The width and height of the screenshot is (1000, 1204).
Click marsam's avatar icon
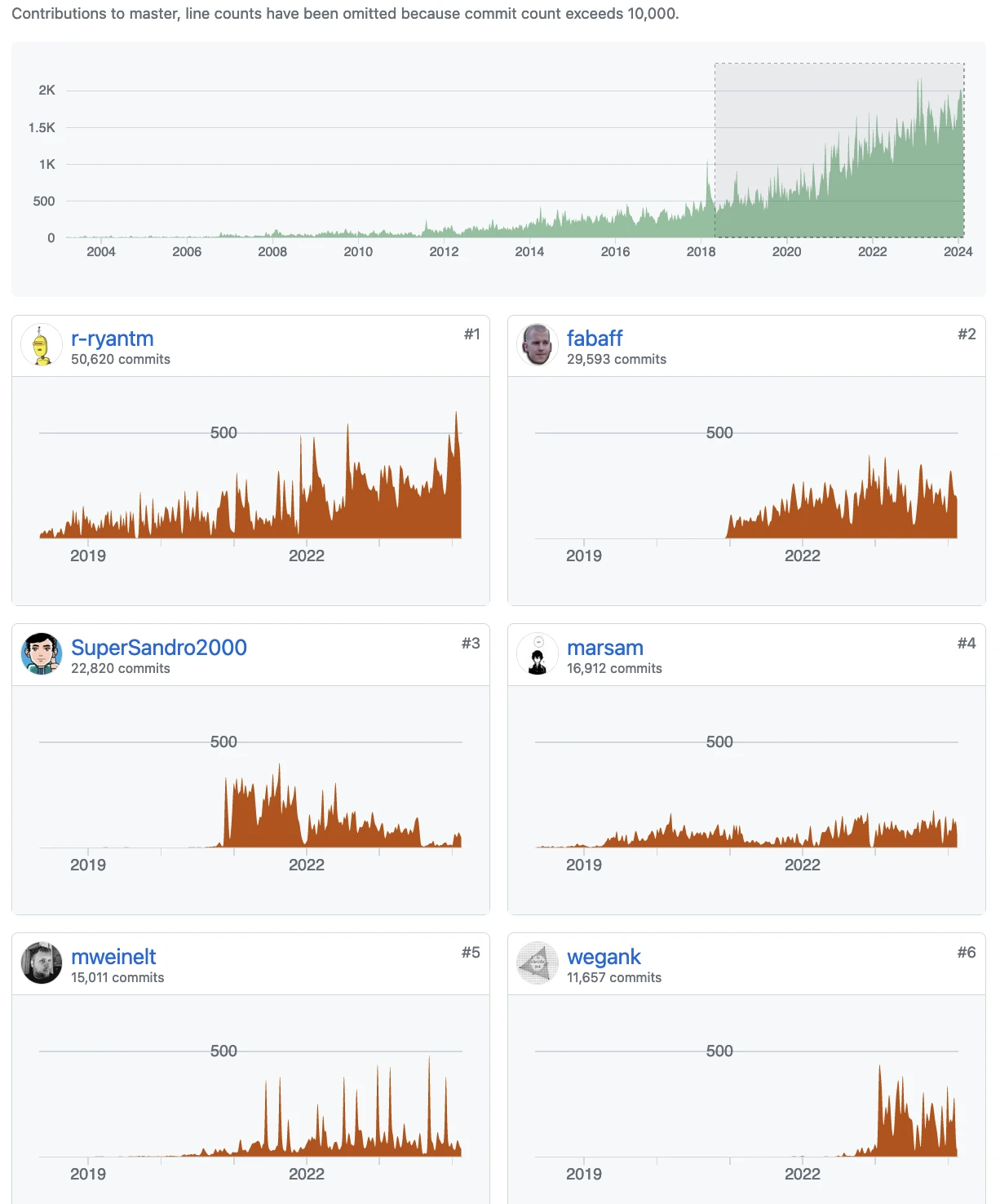tap(537, 654)
